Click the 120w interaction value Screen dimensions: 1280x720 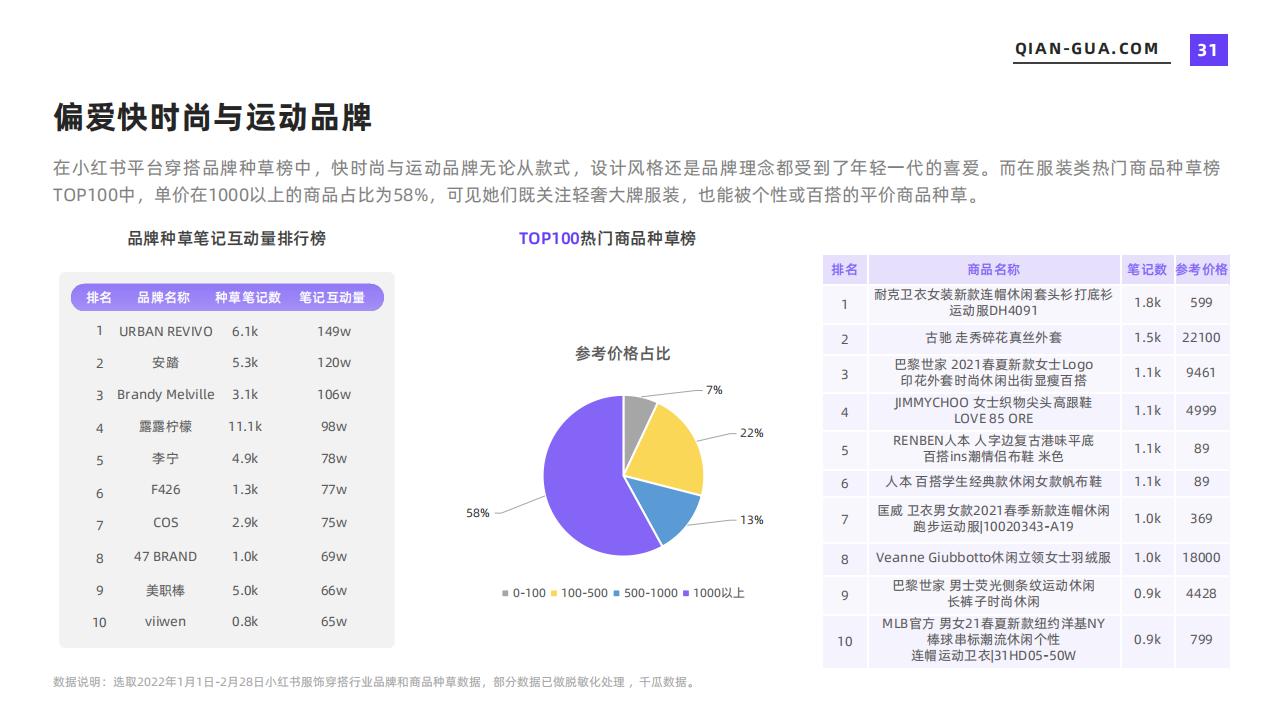point(334,362)
